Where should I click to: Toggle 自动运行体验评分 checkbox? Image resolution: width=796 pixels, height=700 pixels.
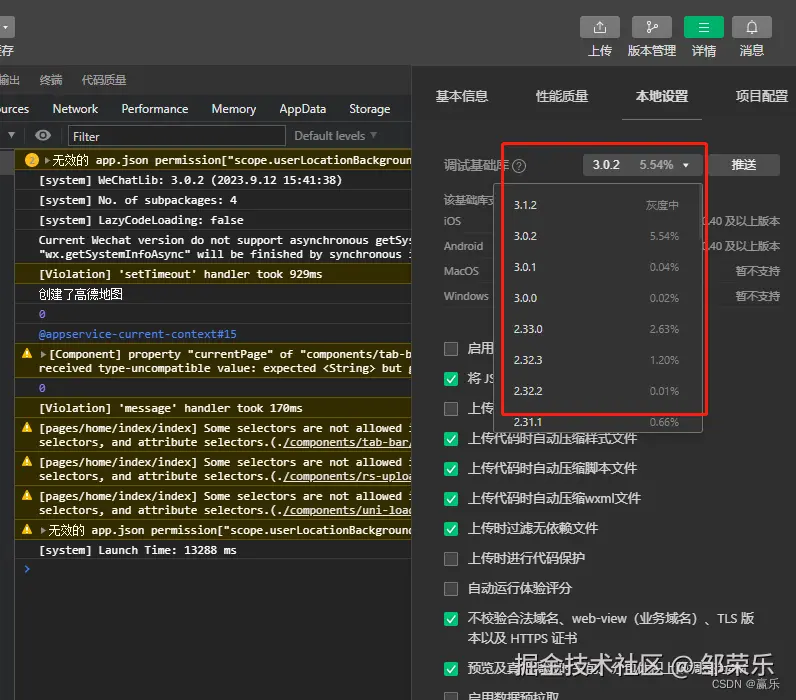pos(451,589)
